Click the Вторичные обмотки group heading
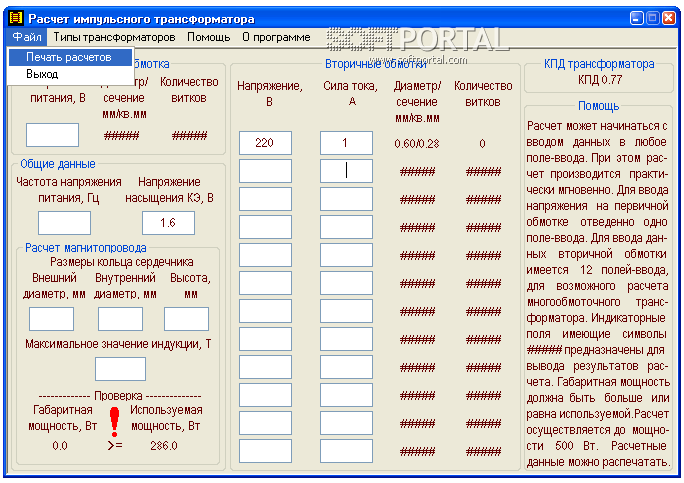Image resolution: width=684 pixels, height=483 pixels. click(x=376, y=64)
